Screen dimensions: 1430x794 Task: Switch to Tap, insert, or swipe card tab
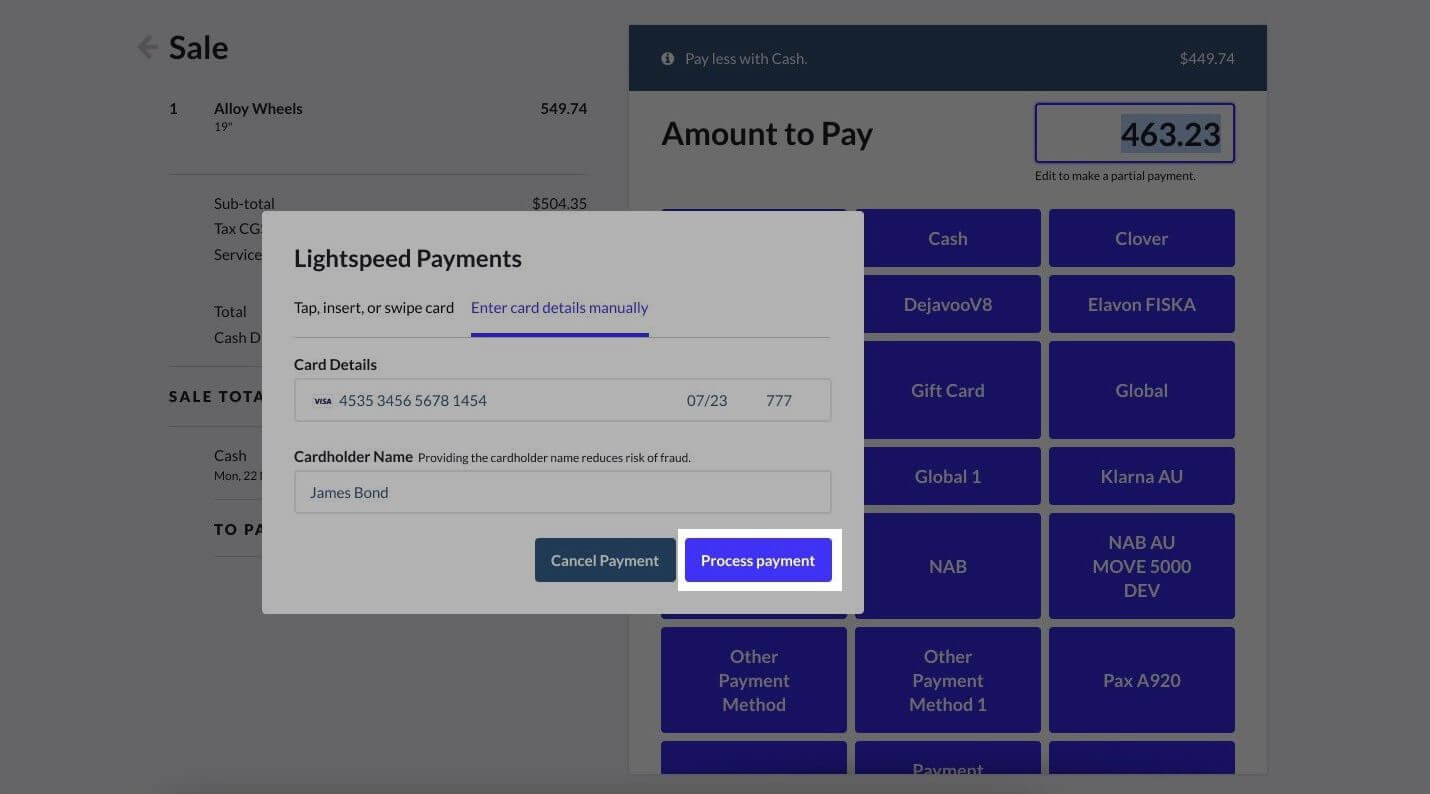(374, 308)
